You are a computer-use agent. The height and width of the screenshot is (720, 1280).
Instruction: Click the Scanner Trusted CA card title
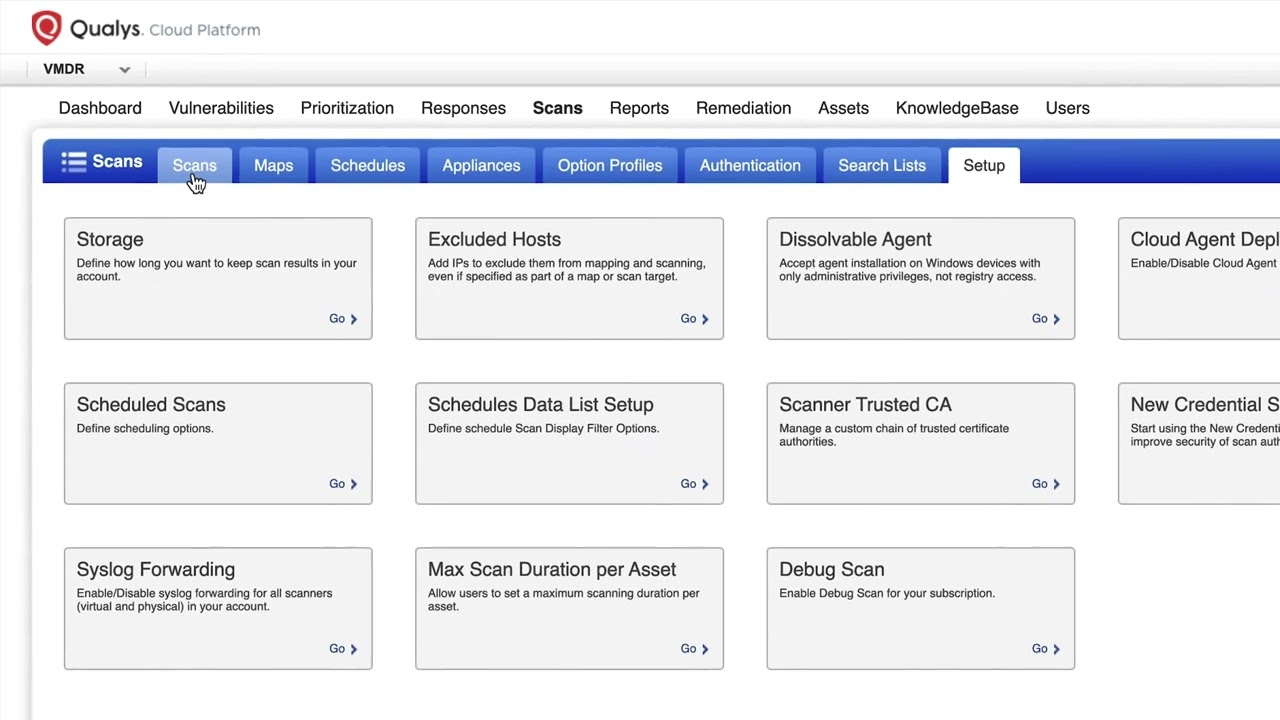coord(865,404)
